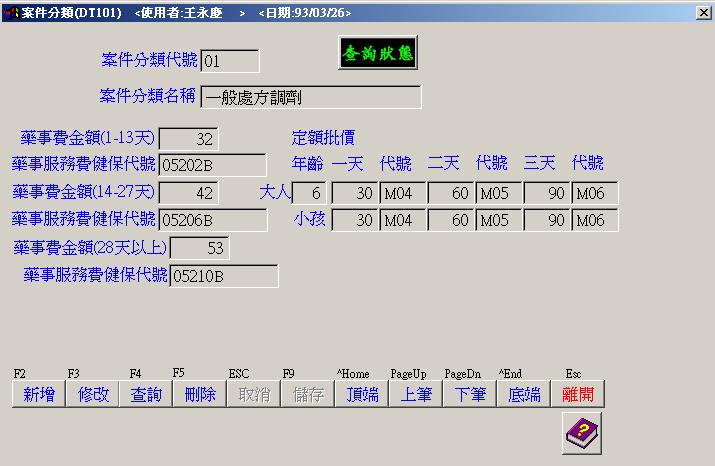Click the 查詢 (query) button
The image size is (715, 466).
146,394
